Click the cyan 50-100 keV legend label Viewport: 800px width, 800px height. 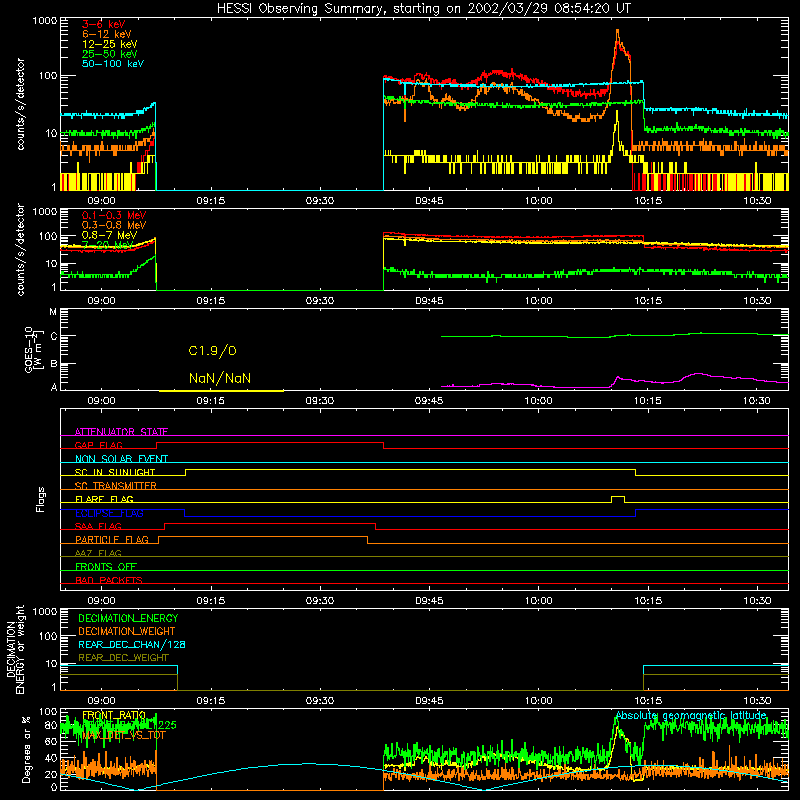point(113,64)
